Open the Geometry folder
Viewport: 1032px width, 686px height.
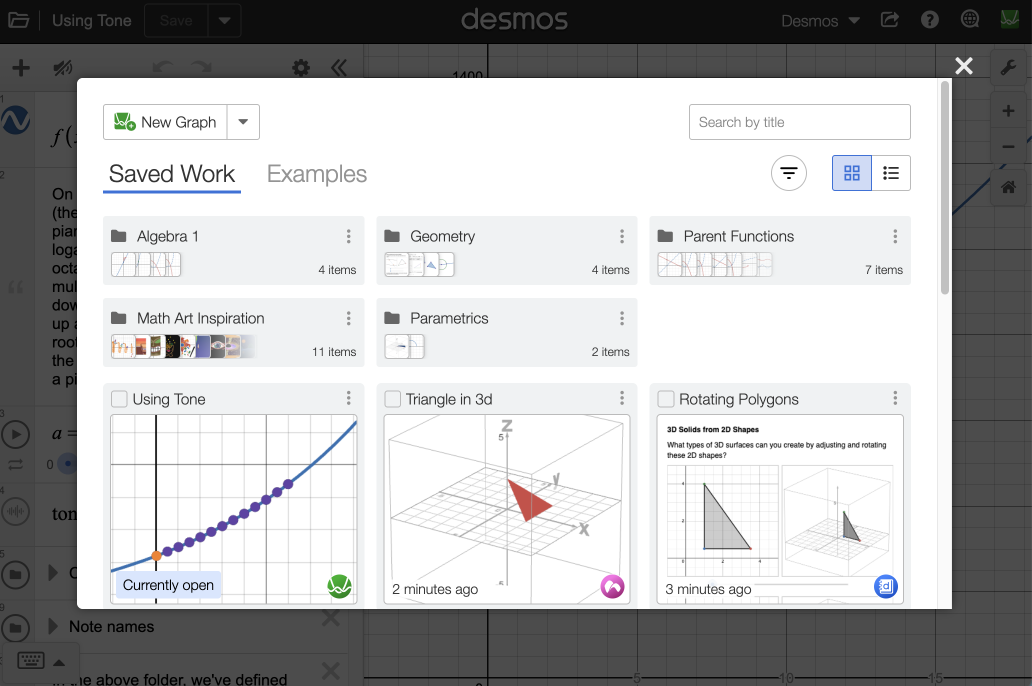507,250
